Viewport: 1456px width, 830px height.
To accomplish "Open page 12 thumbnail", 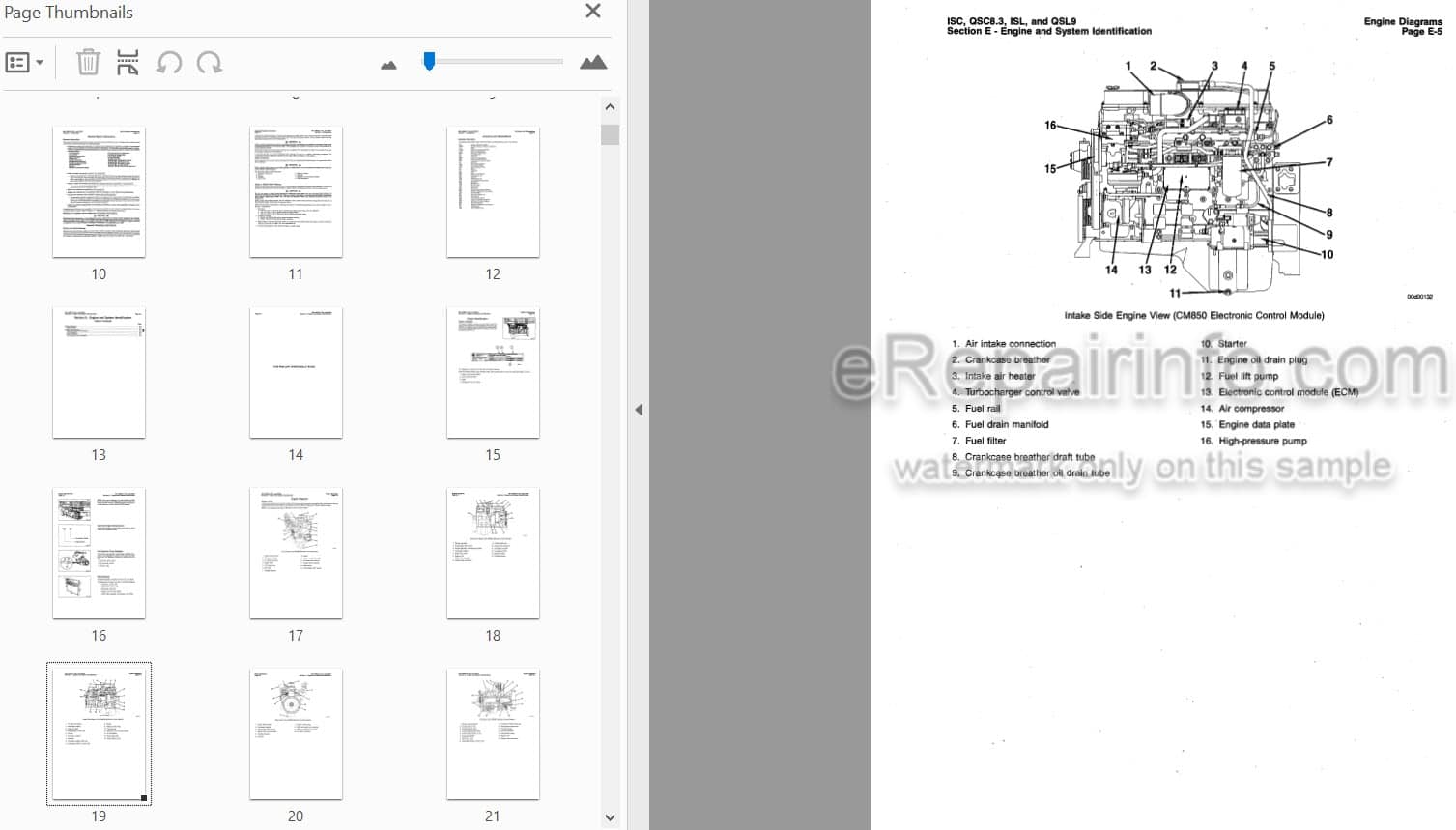I will tap(493, 192).
